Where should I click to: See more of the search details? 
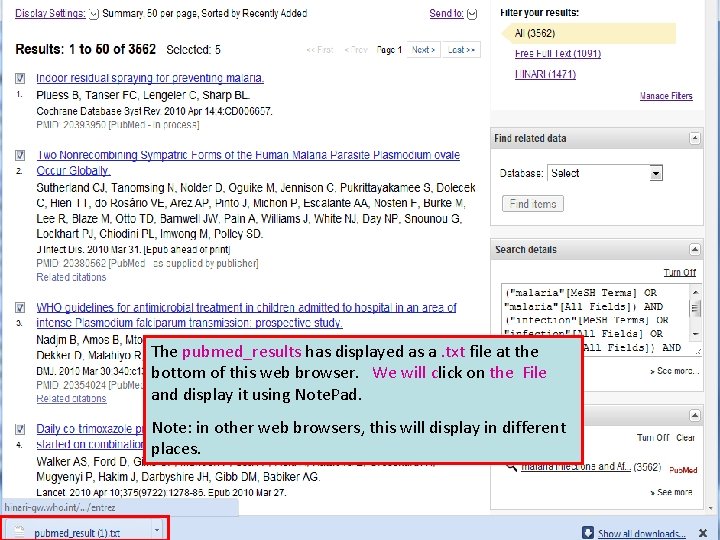click(x=675, y=371)
